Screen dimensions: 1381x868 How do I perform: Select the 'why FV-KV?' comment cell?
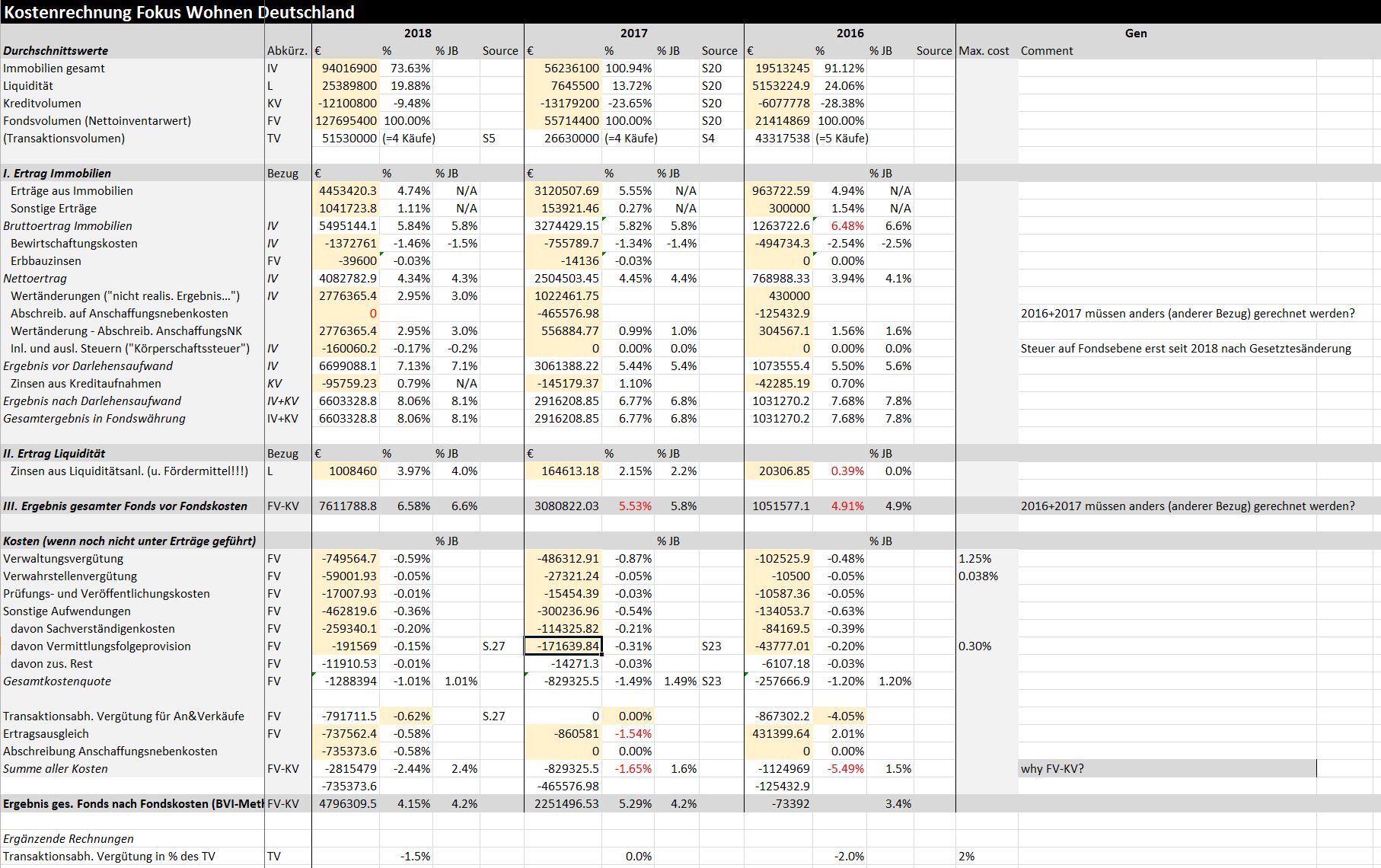tap(1167, 769)
